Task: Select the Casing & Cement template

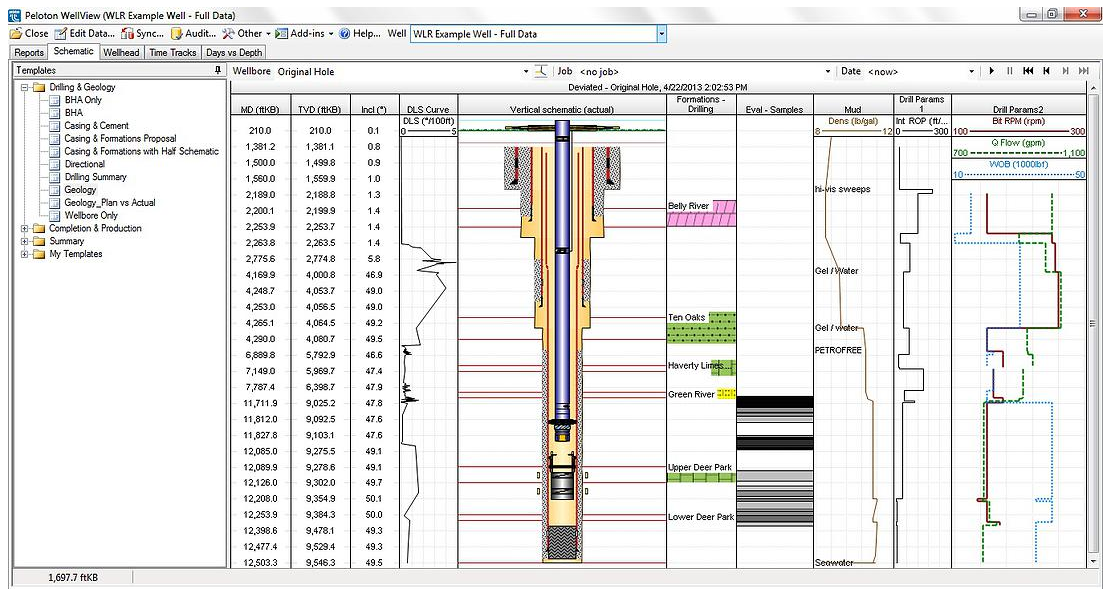Action: (97, 126)
